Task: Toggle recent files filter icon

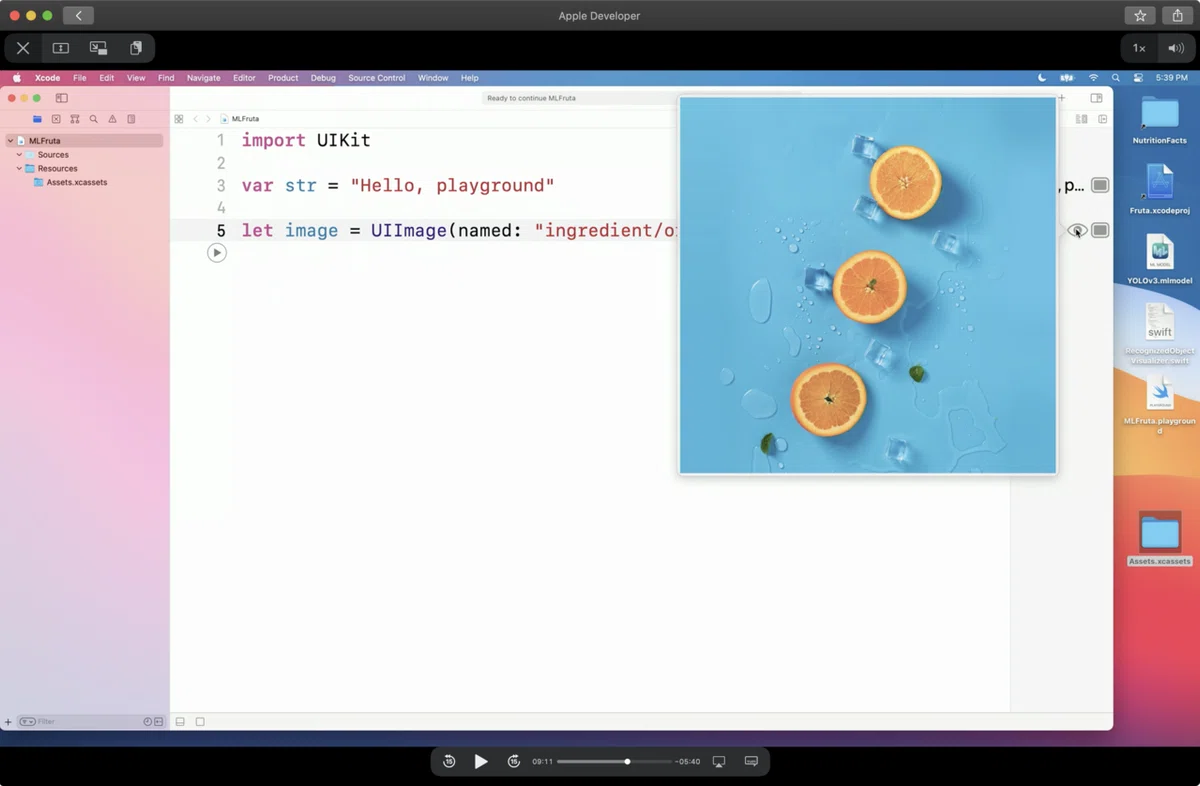Action: coord(147,722)
